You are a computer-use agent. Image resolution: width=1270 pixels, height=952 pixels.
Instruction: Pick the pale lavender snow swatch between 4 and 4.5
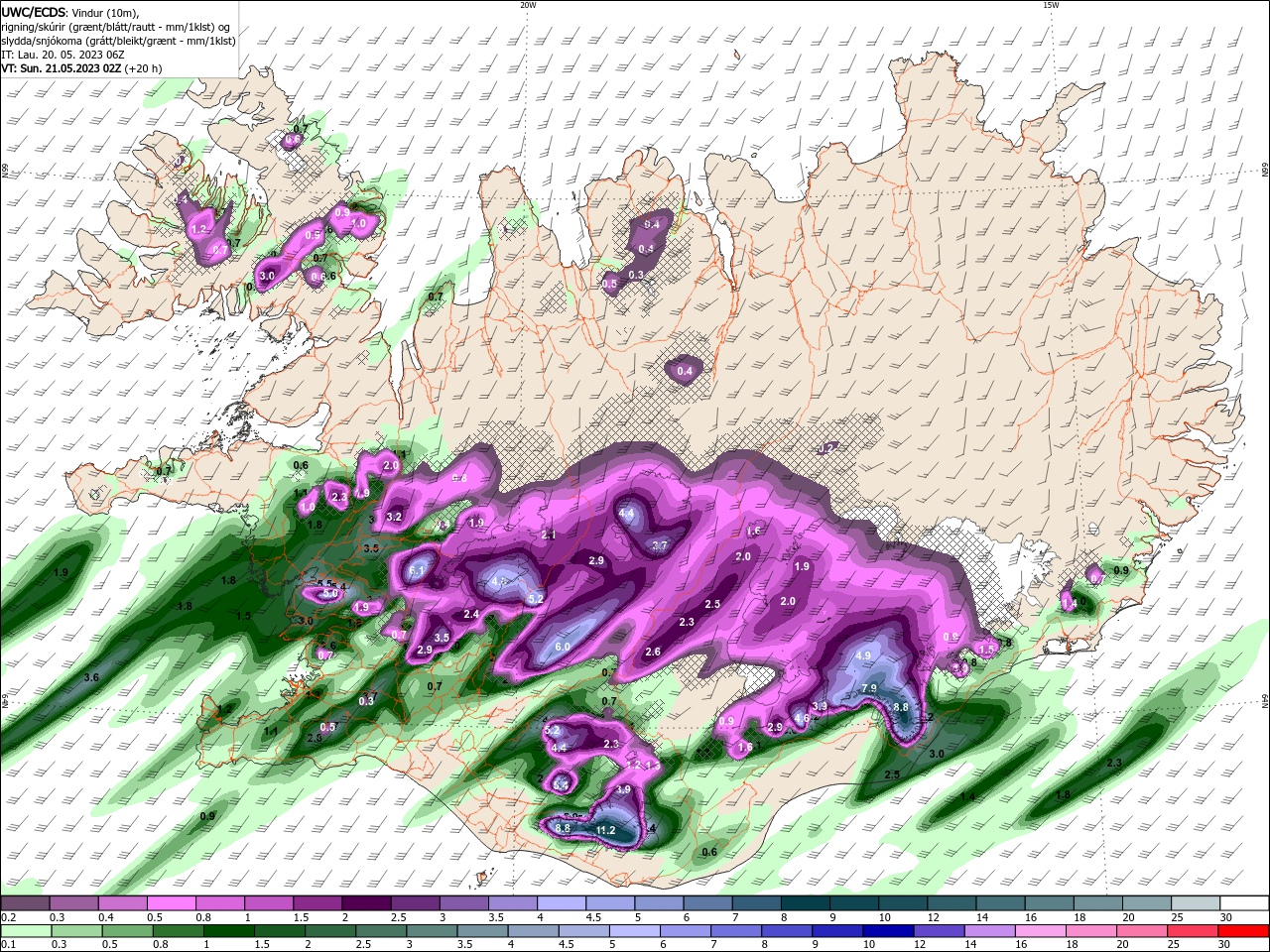[x=561, y=903]
